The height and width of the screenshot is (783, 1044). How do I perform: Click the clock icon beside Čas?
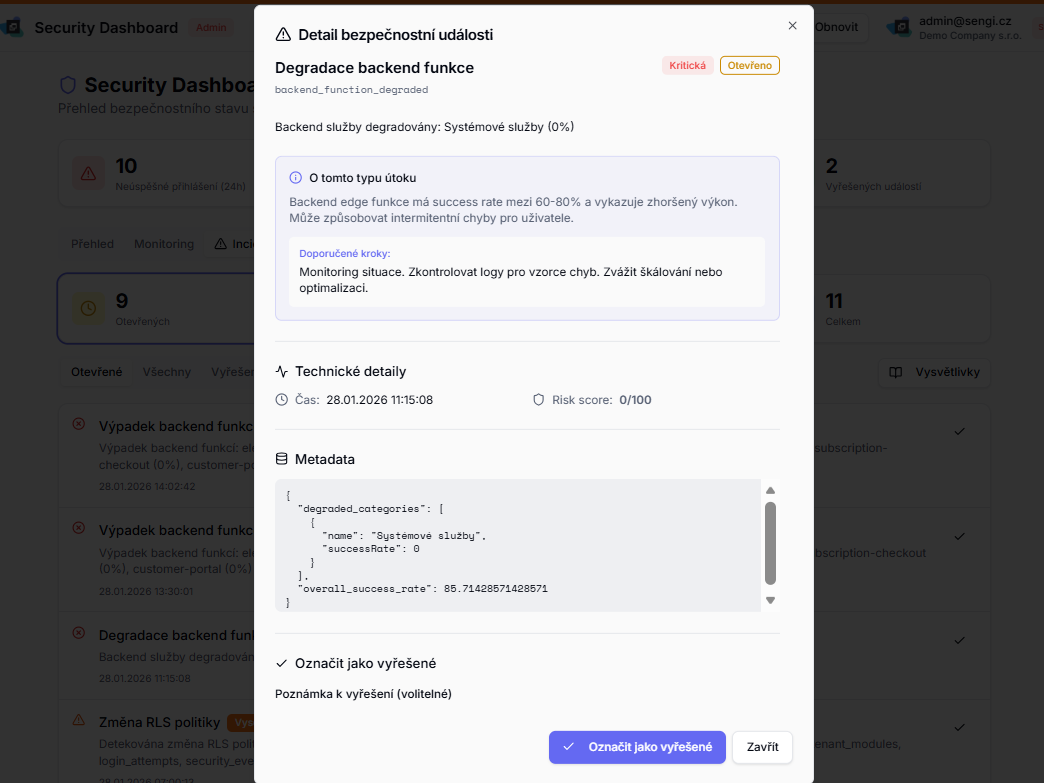[x=282, y=400]
